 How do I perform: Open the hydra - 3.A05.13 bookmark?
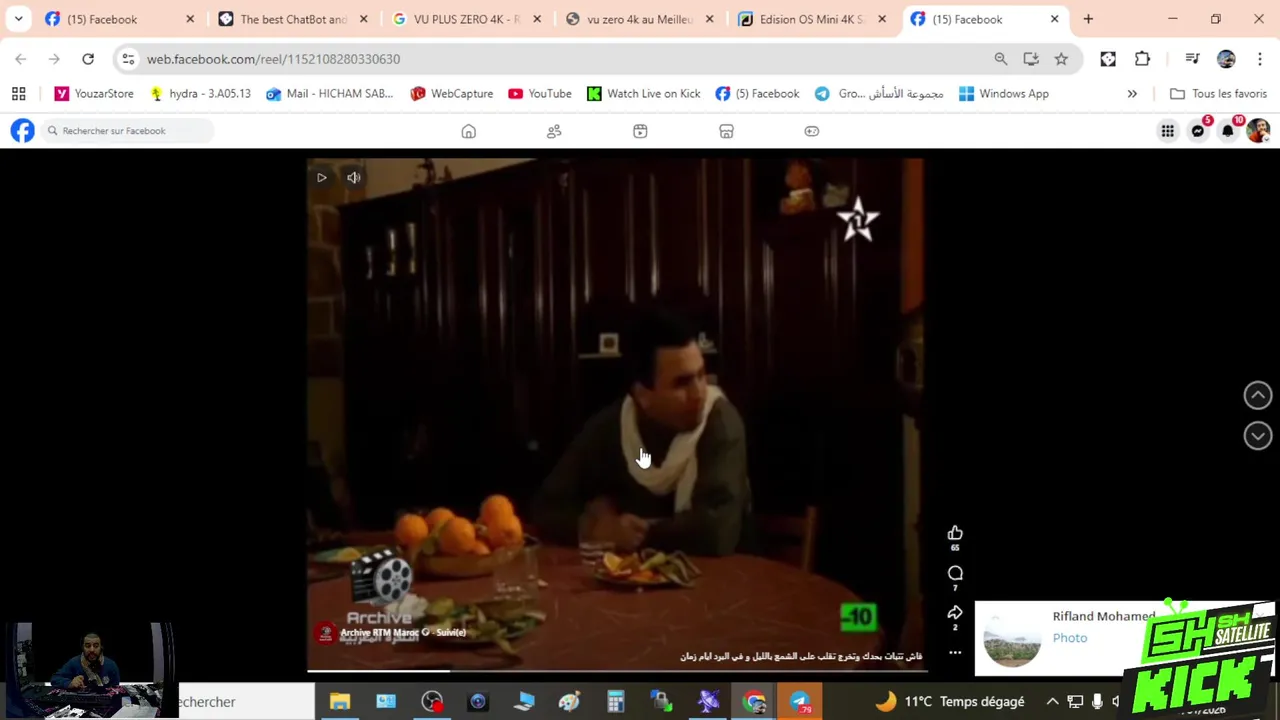click(200, 94)
